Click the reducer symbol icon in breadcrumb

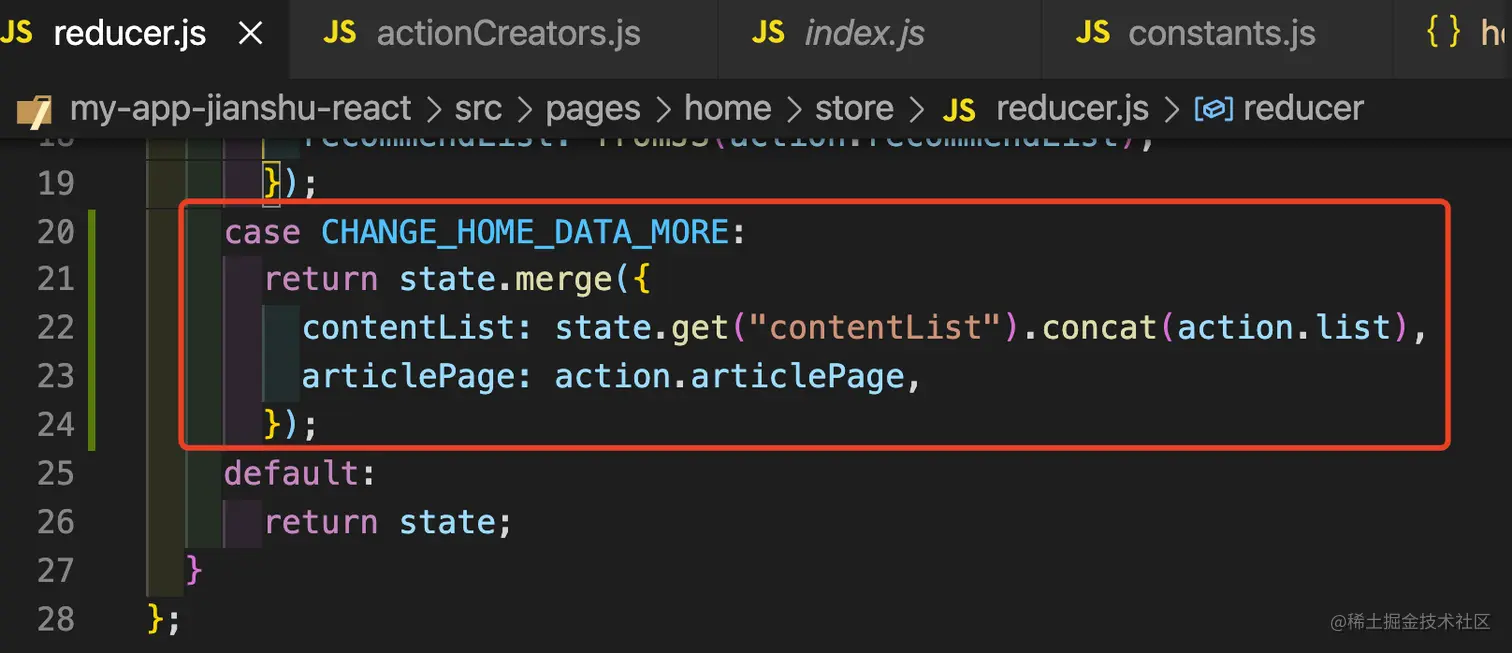pyautogui.click(x=1214, y=109)
